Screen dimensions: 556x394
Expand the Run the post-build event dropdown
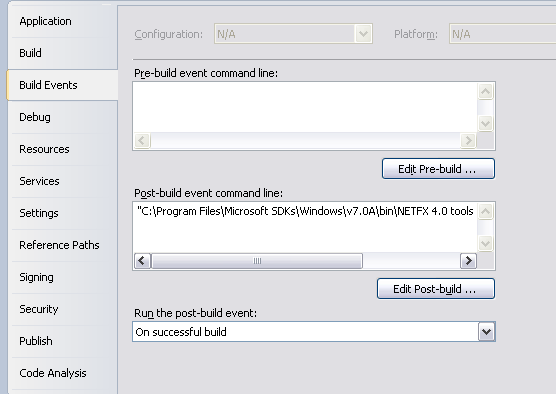[486, 332]
